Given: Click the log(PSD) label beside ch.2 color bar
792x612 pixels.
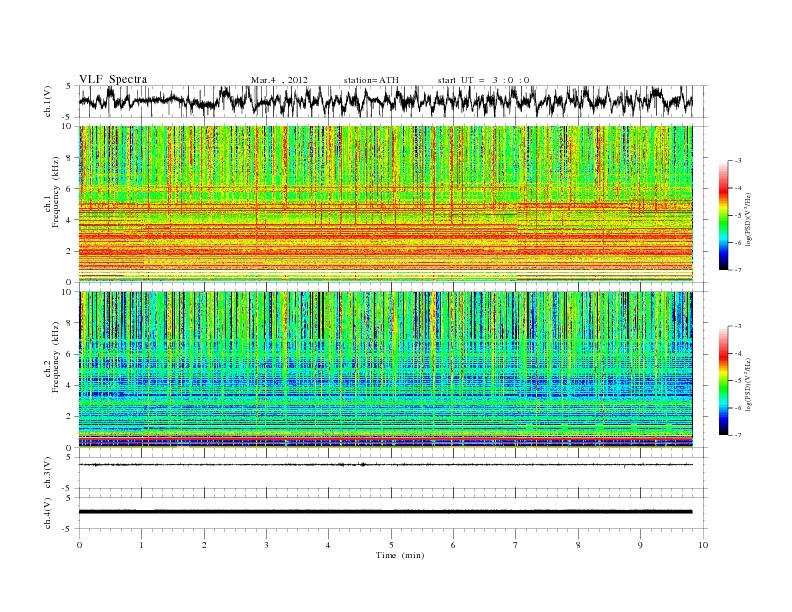Looking at the screenshot, I should [x=749, y=383].
